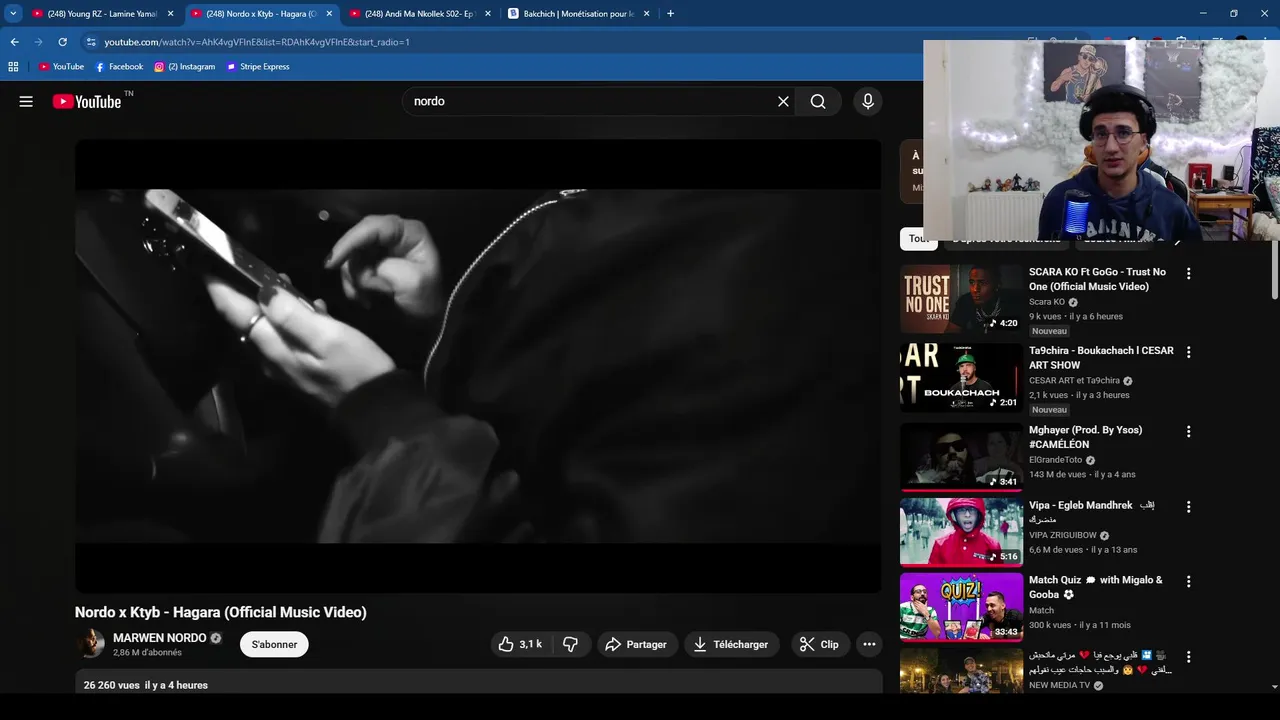
Task: Play the Mghayer CAMÉLÉON thumbnail
Action: point(961,456)
